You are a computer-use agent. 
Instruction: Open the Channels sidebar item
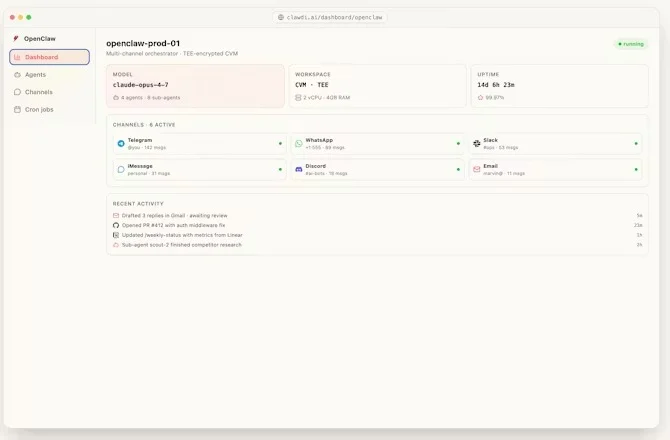tap(38, 92)
